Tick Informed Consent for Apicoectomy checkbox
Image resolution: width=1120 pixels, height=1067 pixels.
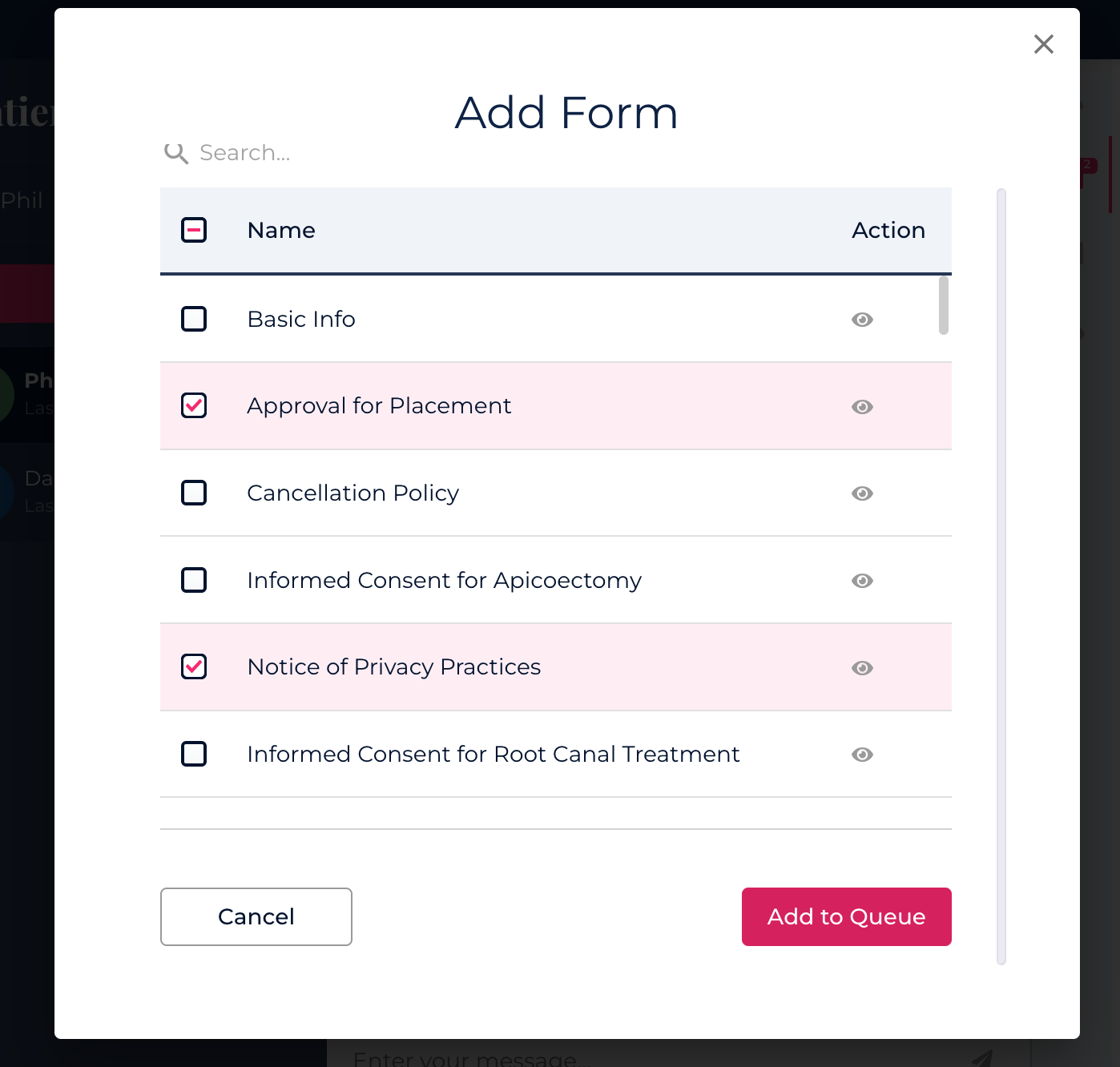[x=194, y=579]
